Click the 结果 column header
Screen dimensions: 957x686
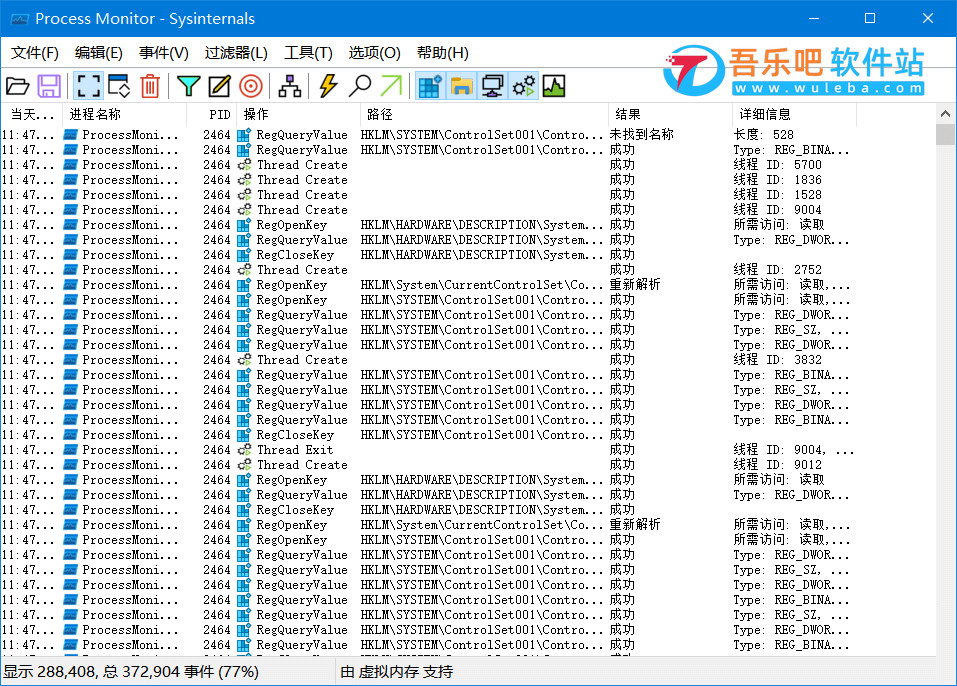[670, 114]
